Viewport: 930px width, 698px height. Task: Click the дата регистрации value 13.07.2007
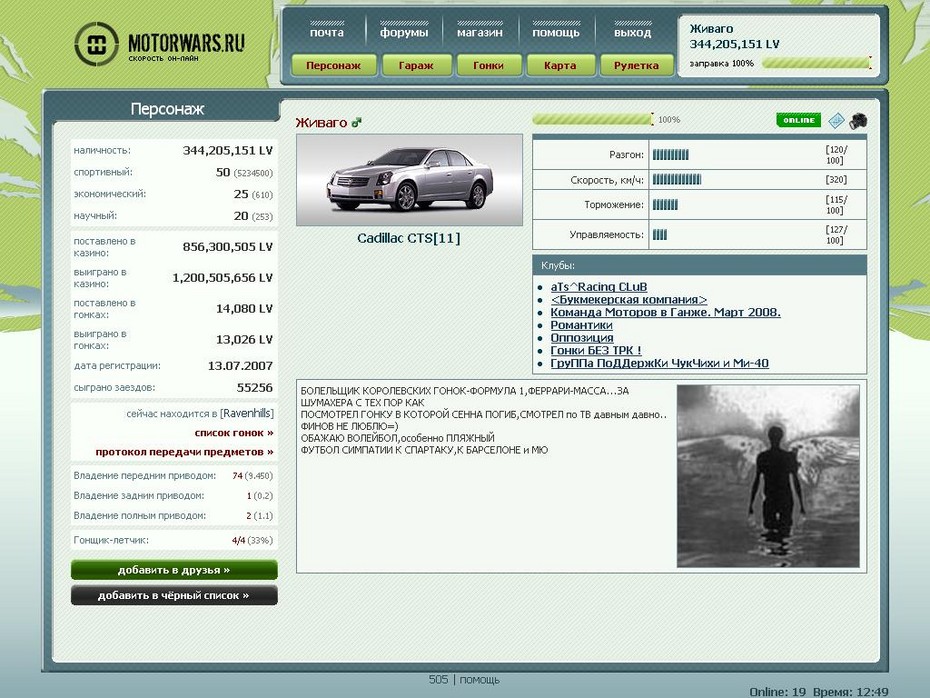click(x=240, y=366)
